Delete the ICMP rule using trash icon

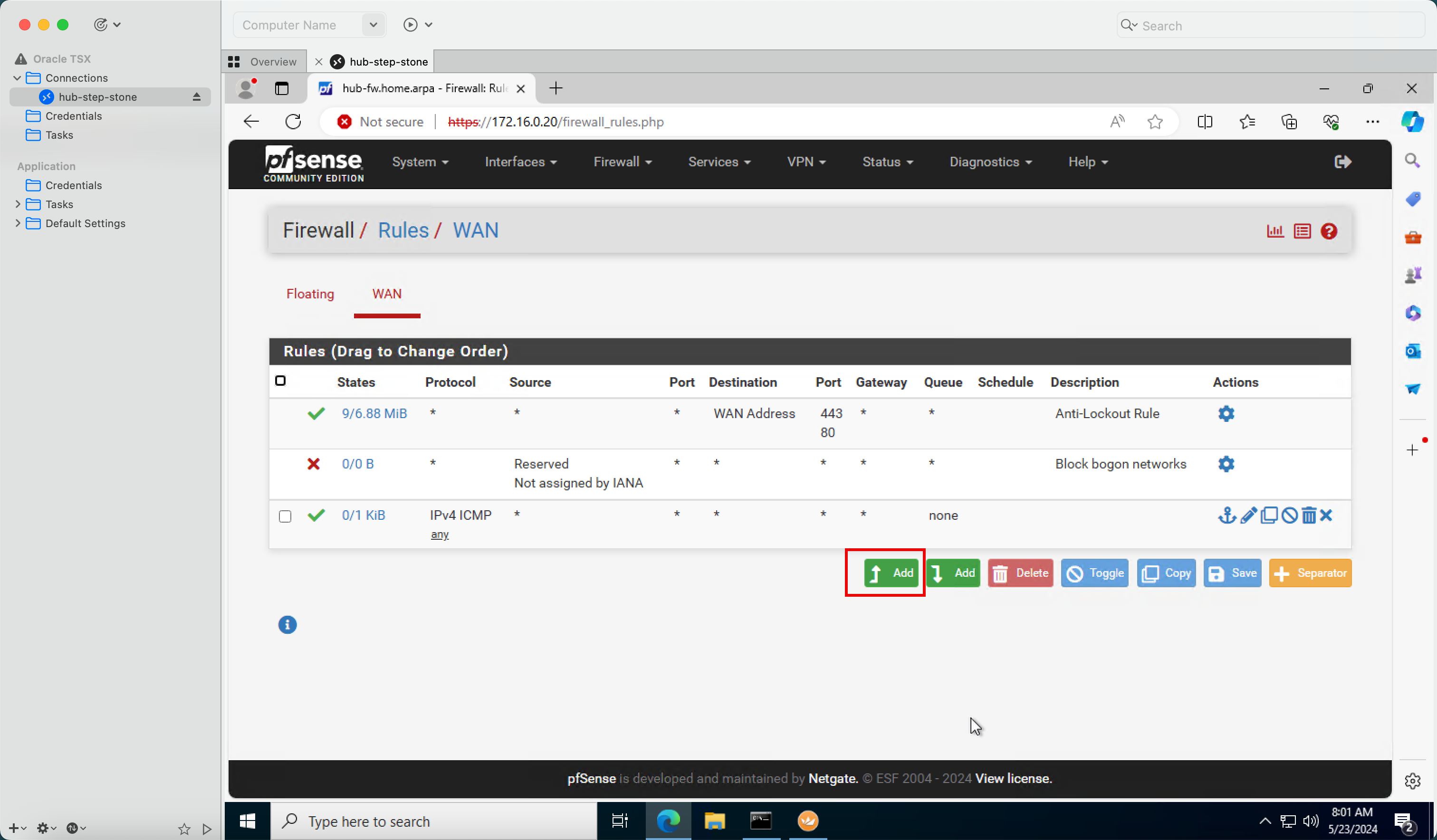pyautogui.click(x=1309, y=515)
